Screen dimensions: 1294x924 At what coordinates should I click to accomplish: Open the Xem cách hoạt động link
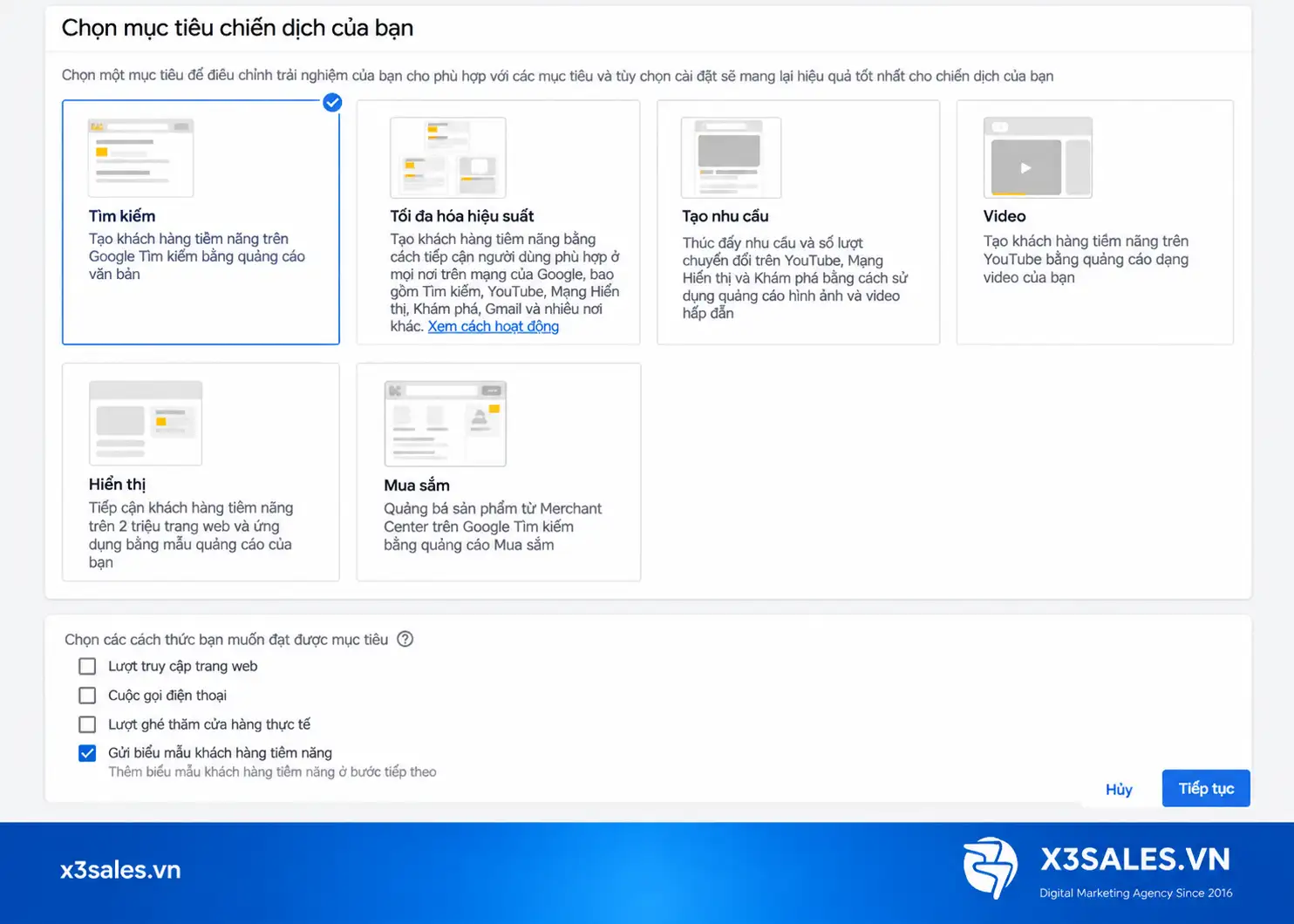[494, 327]
